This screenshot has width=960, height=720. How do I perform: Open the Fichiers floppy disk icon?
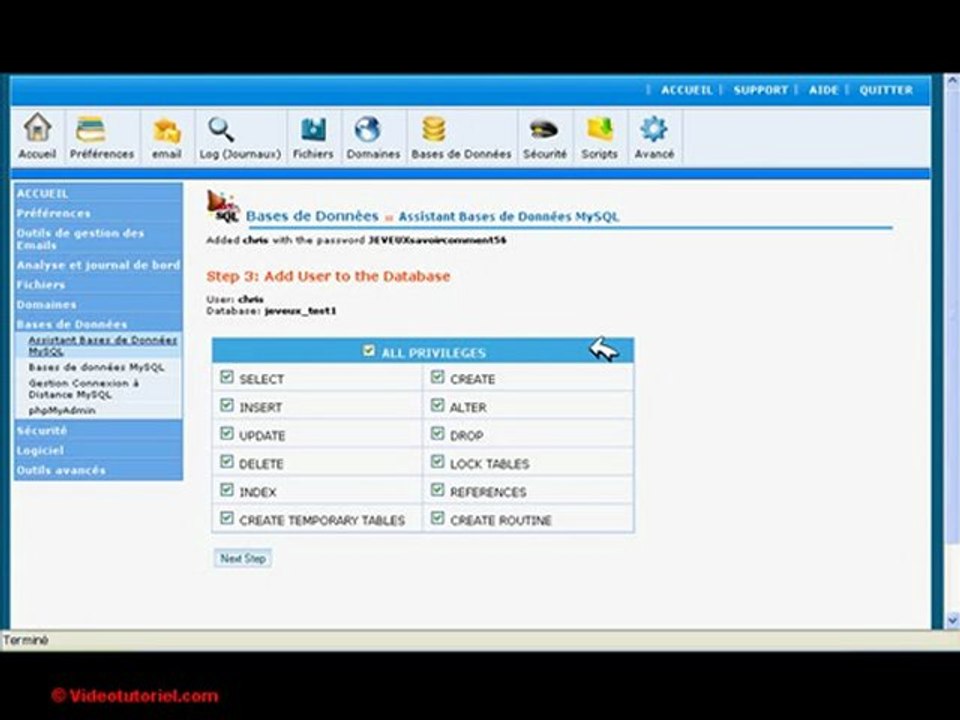tap(313, 129)
